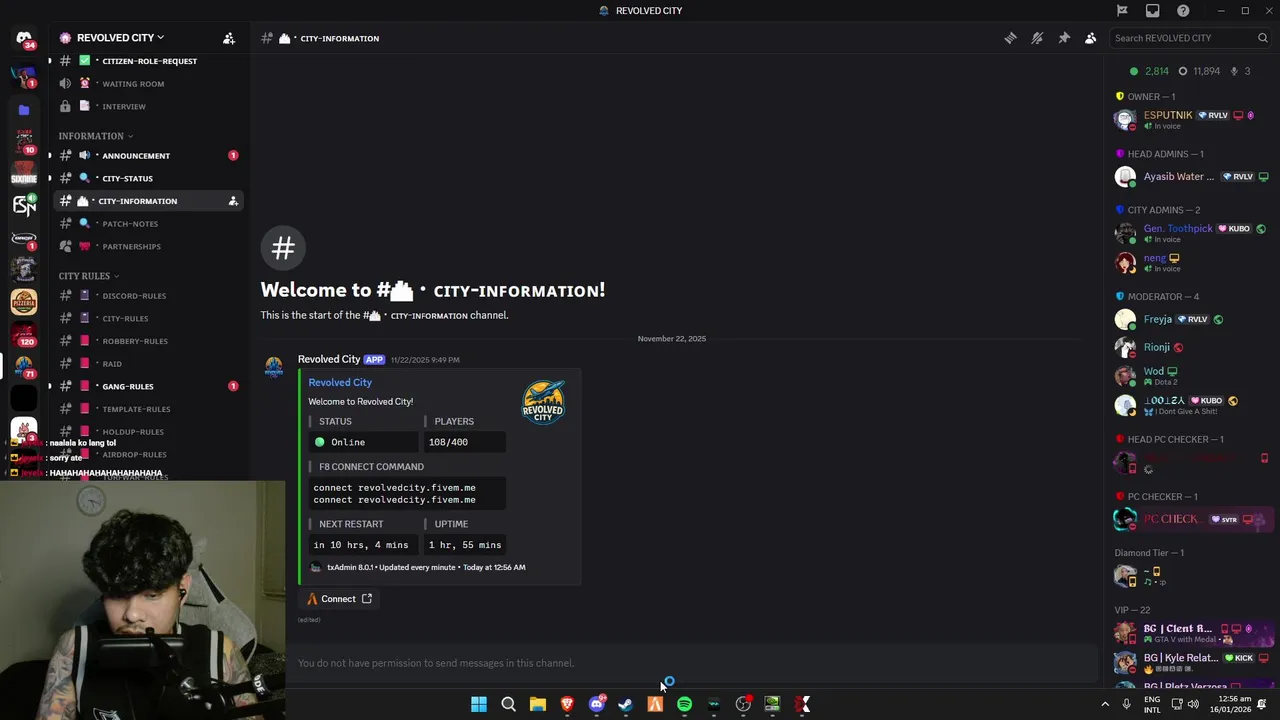Click the search magnifier icon in search box
1280x720 pixels.
click(1263, 38)
